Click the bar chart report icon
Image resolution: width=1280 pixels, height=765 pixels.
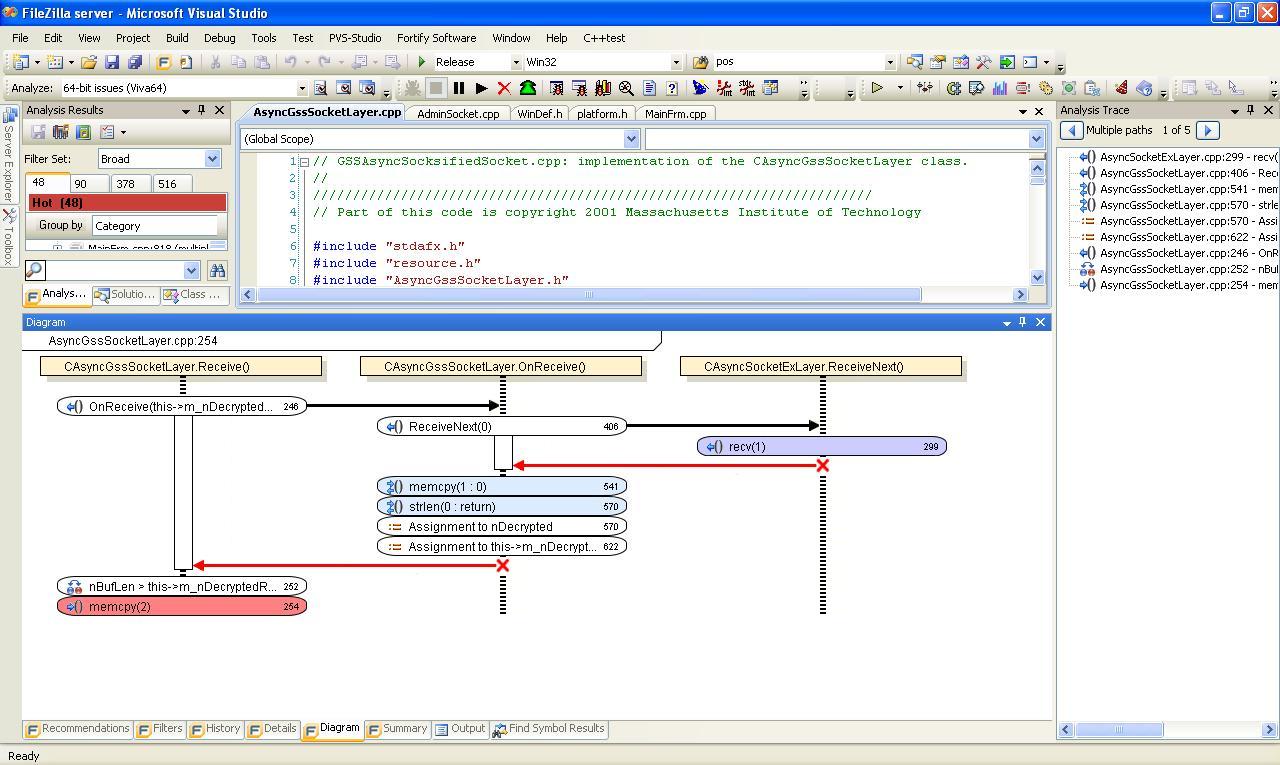[x=999, y=88]
